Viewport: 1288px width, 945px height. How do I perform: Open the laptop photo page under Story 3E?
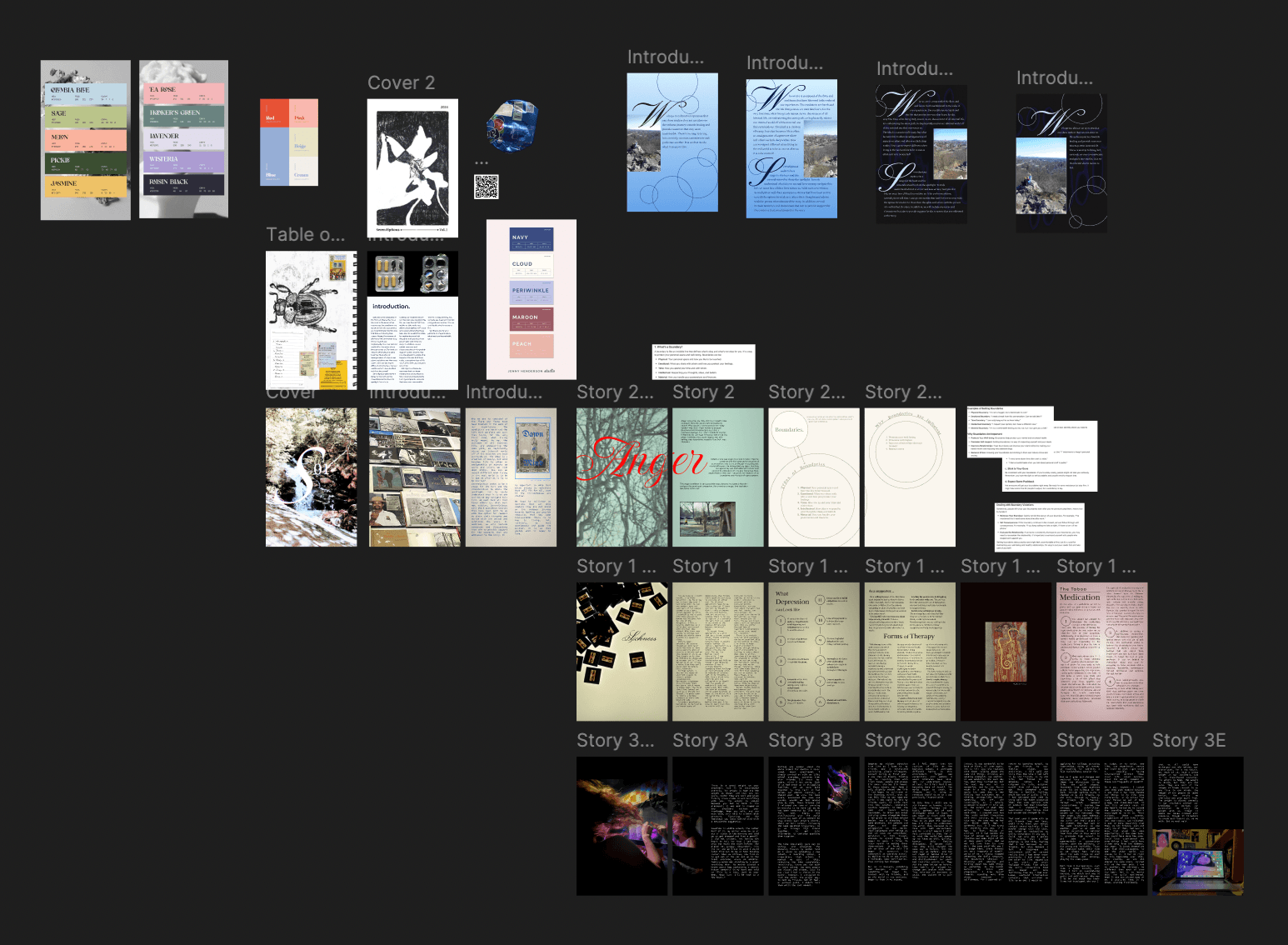tap(1197, 826)
